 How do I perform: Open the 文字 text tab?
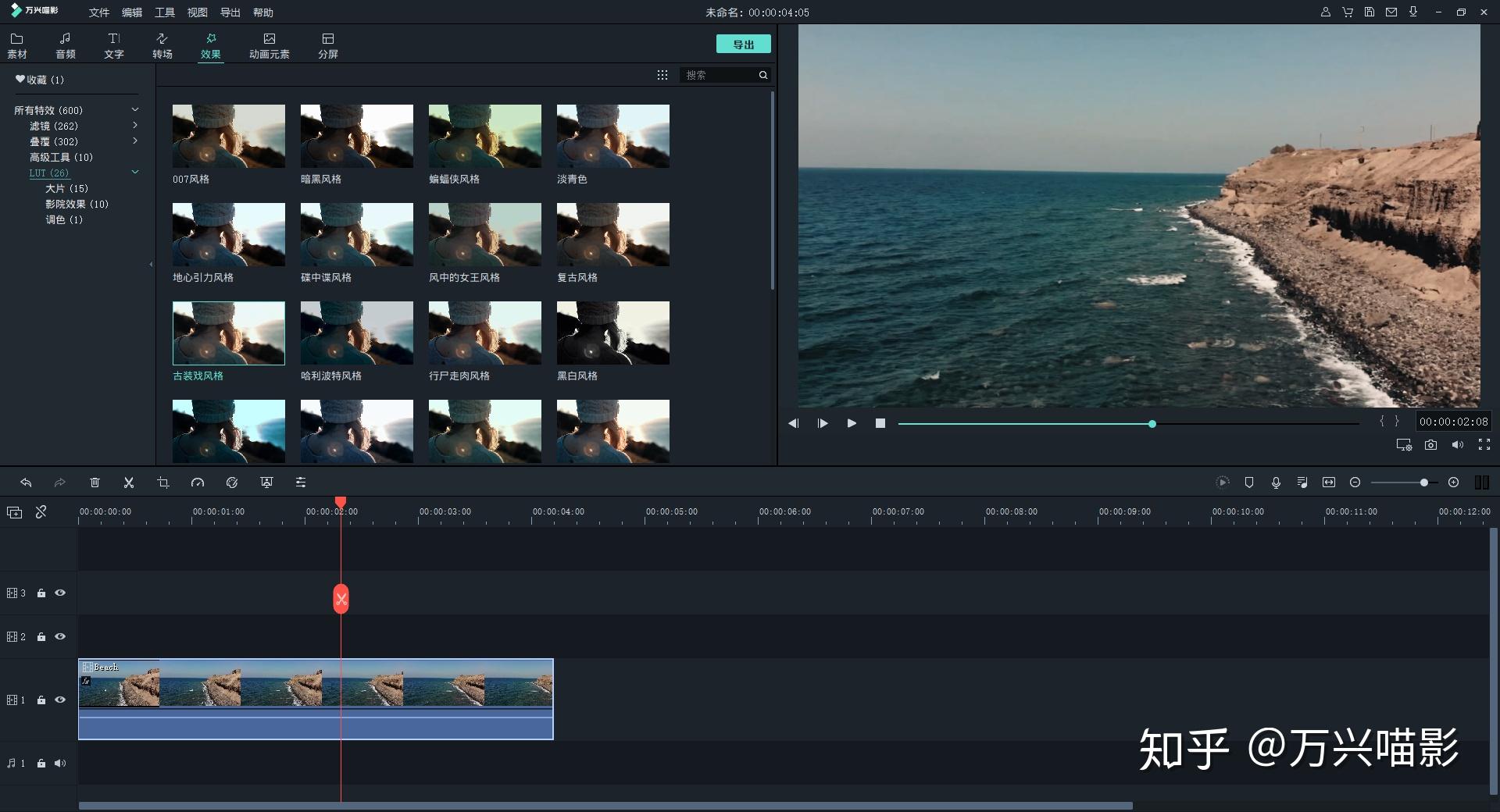point(114,46)
